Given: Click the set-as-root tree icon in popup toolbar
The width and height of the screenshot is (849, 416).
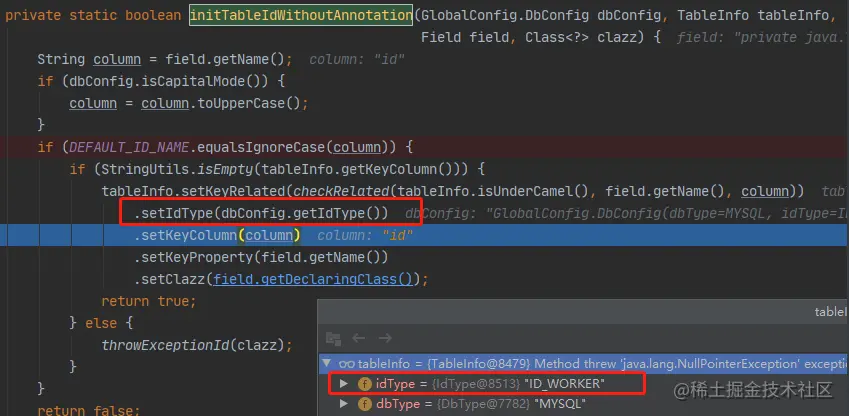Looking at the screenshot, I should click(333, 339).
